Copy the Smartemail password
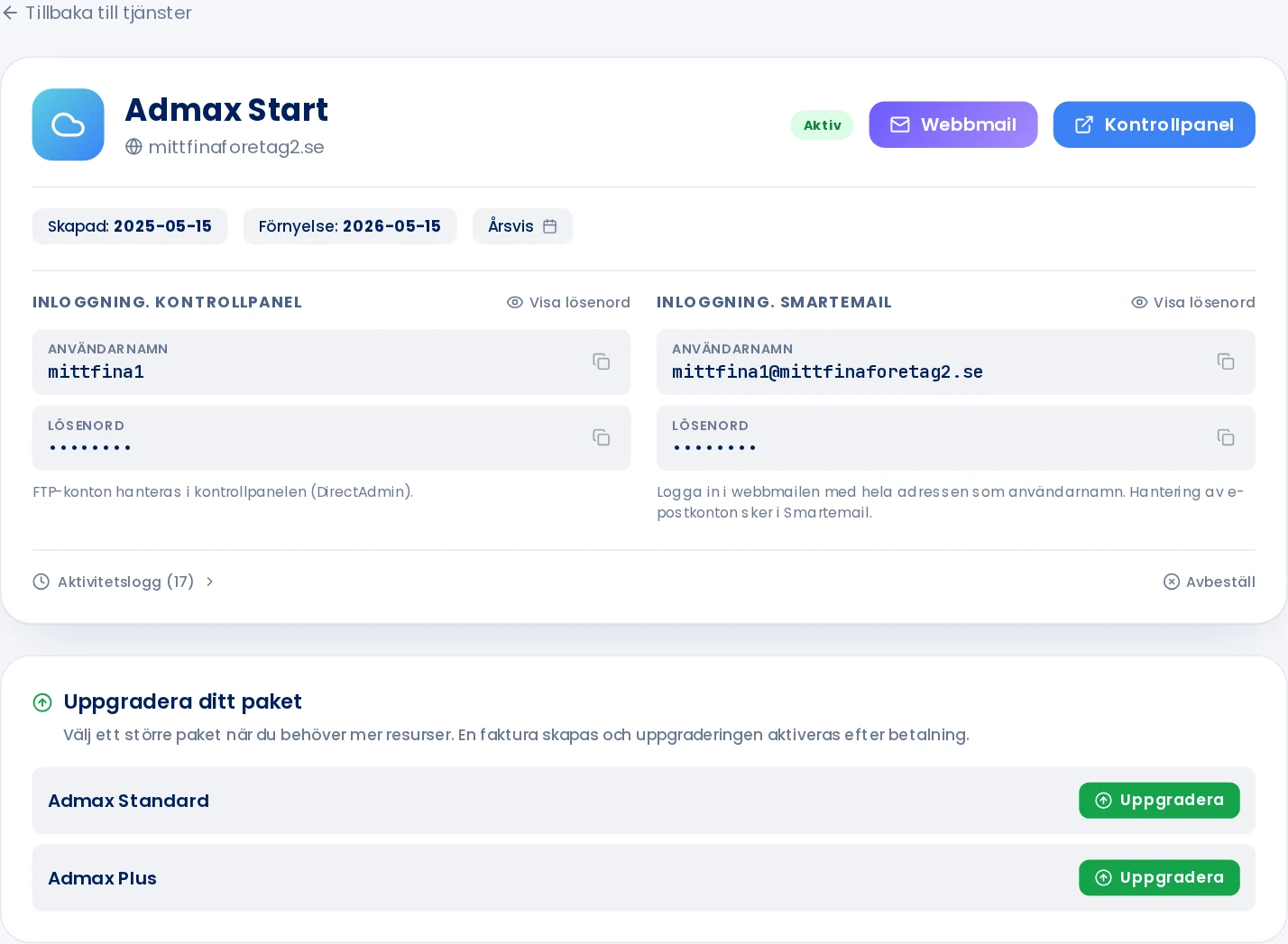Viewport: 1288px width, 944px height. [x=1226, y=437]
